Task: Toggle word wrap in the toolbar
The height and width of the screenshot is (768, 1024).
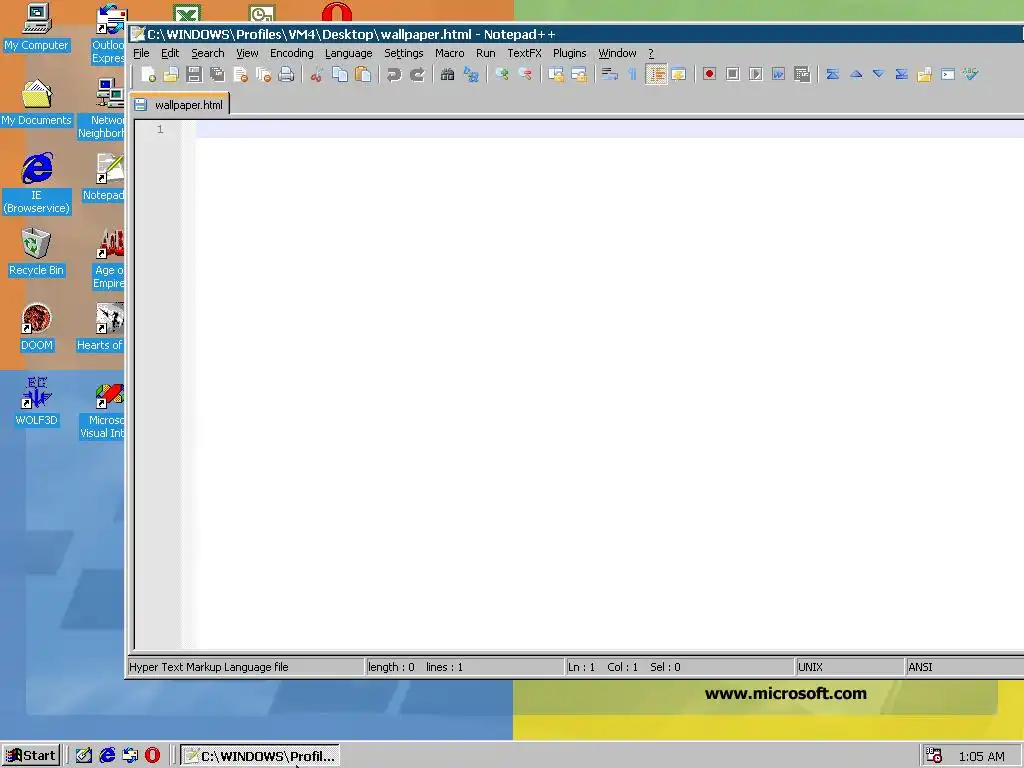Action: pos(609,74)
